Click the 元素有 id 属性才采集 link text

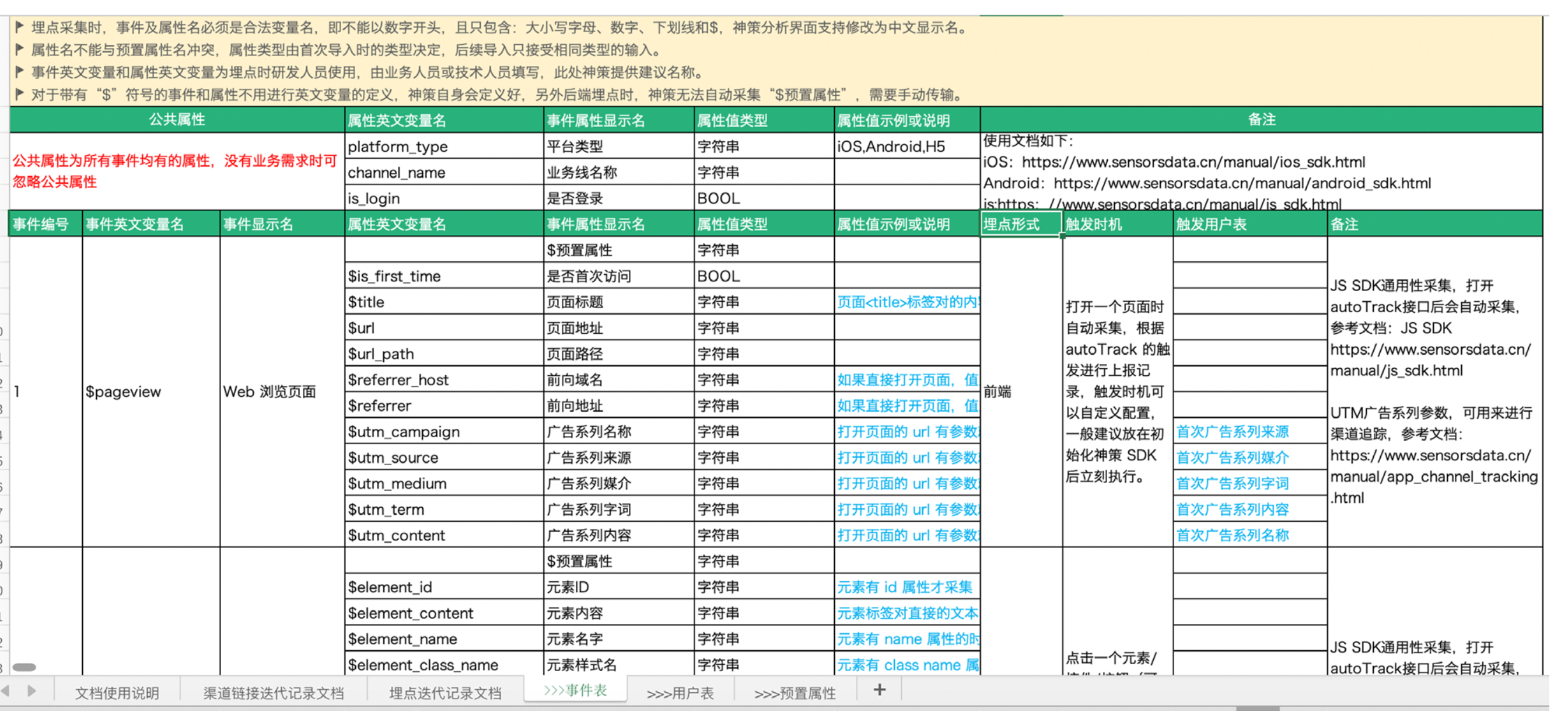click(904, 587)
